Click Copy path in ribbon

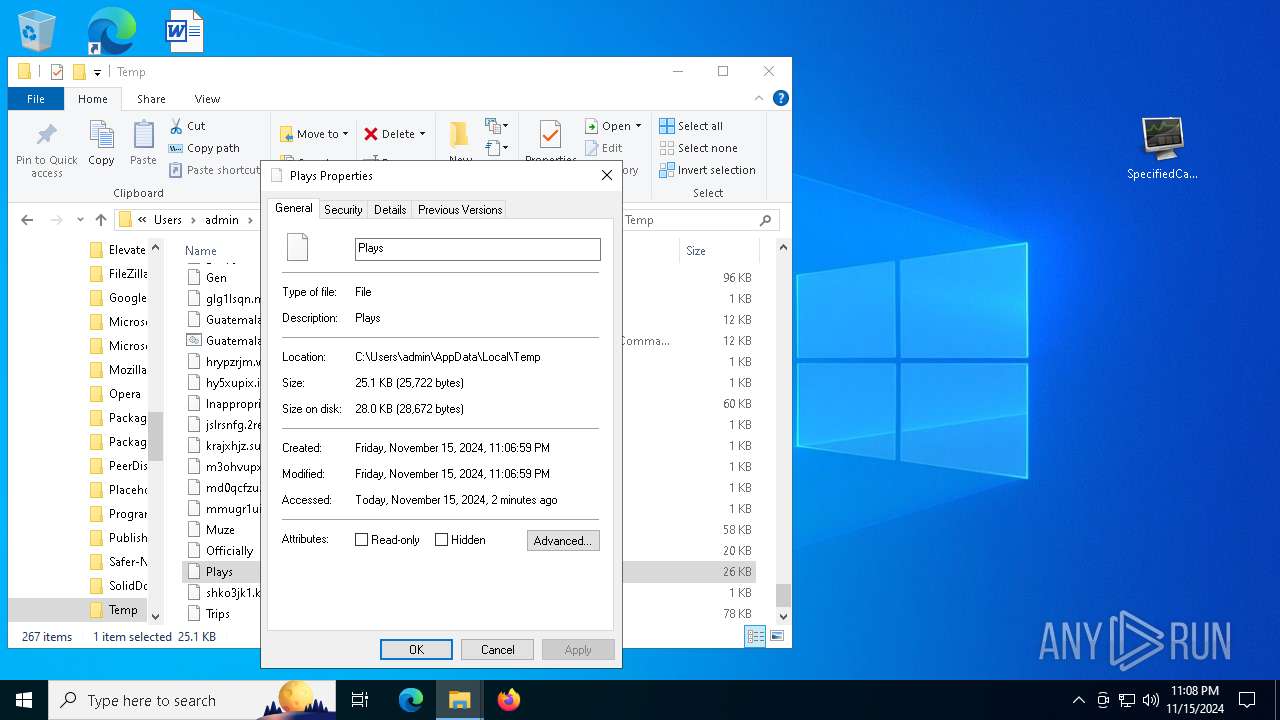point(204,148)
